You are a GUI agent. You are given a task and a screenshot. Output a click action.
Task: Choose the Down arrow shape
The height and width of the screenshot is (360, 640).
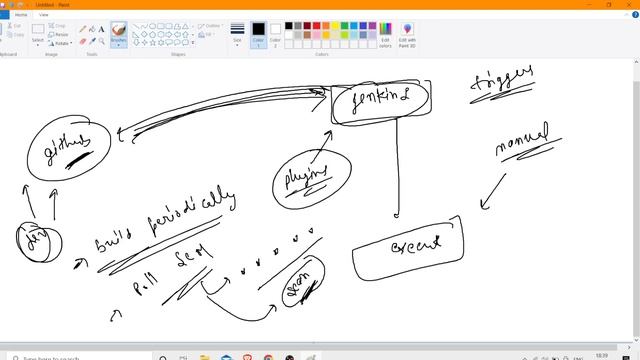[x=136, y=42]
